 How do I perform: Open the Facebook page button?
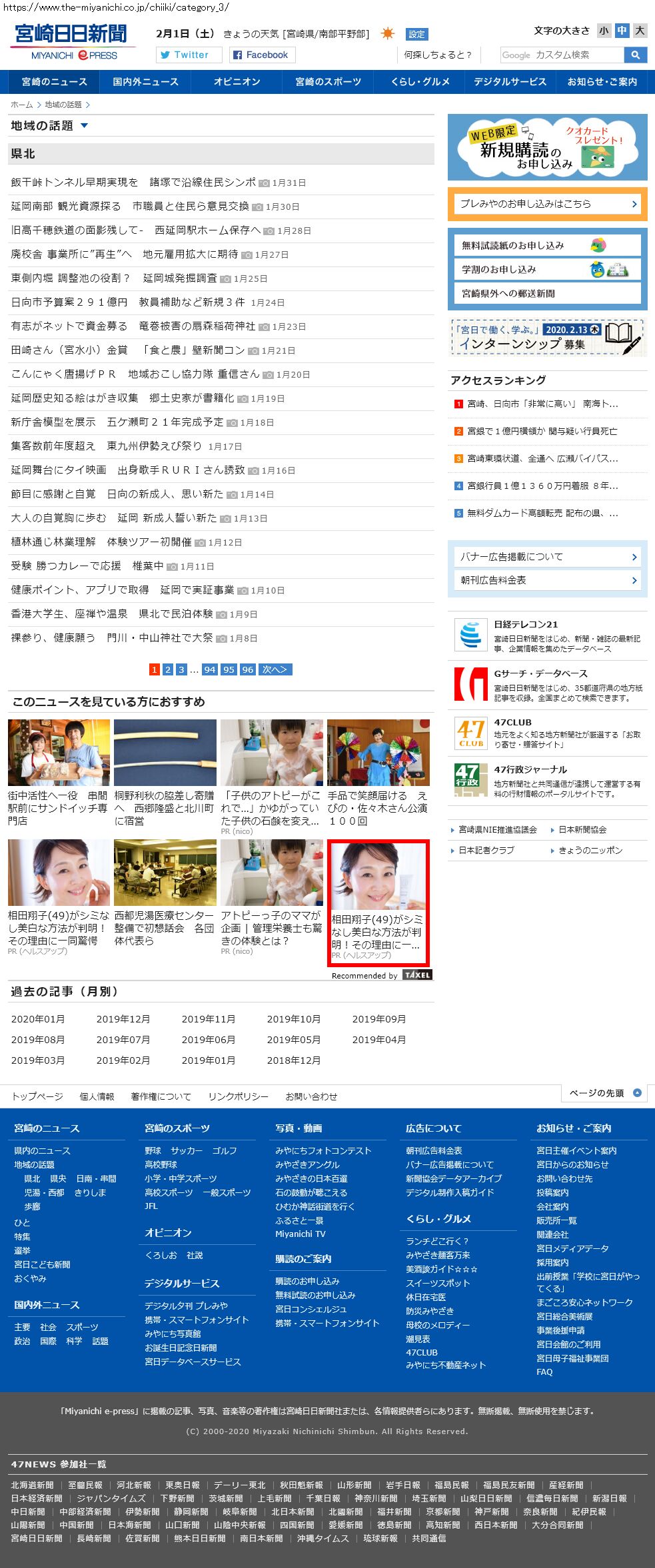(262, 55)
